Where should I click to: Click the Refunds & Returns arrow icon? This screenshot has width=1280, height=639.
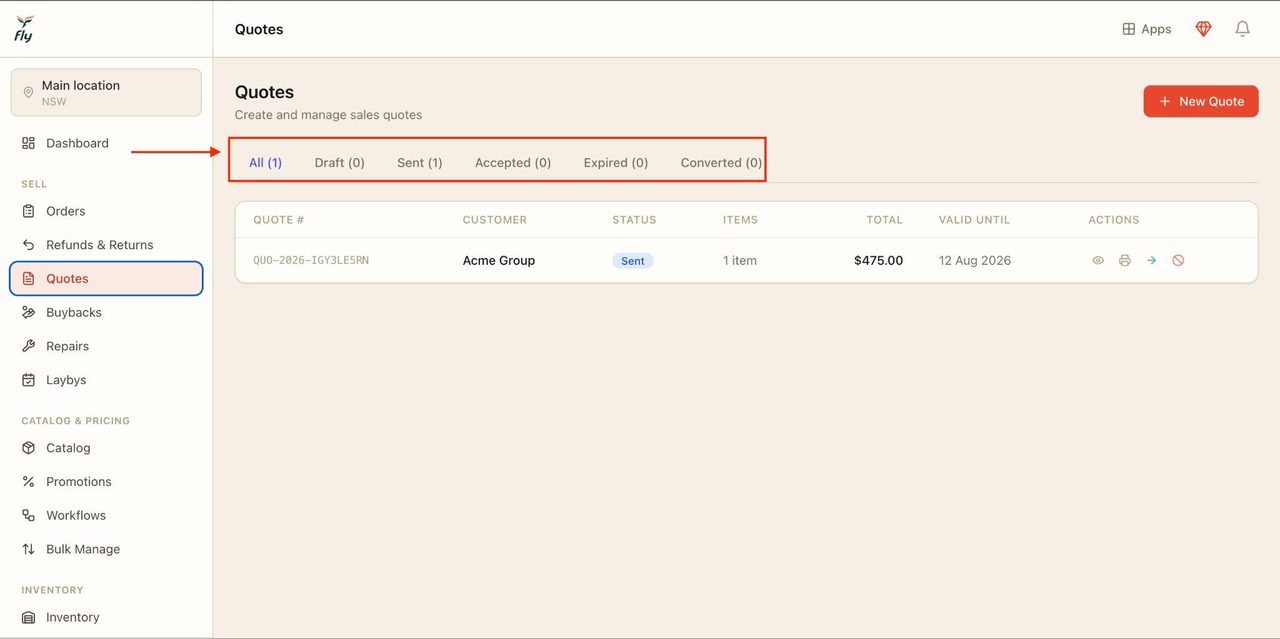(x=28, y=245)
